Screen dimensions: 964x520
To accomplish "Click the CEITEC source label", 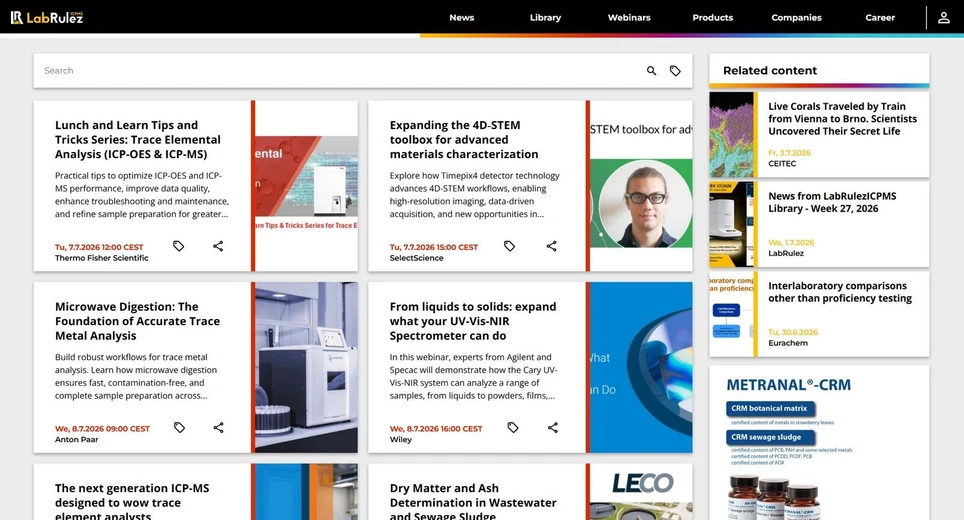I will (782, 163).
